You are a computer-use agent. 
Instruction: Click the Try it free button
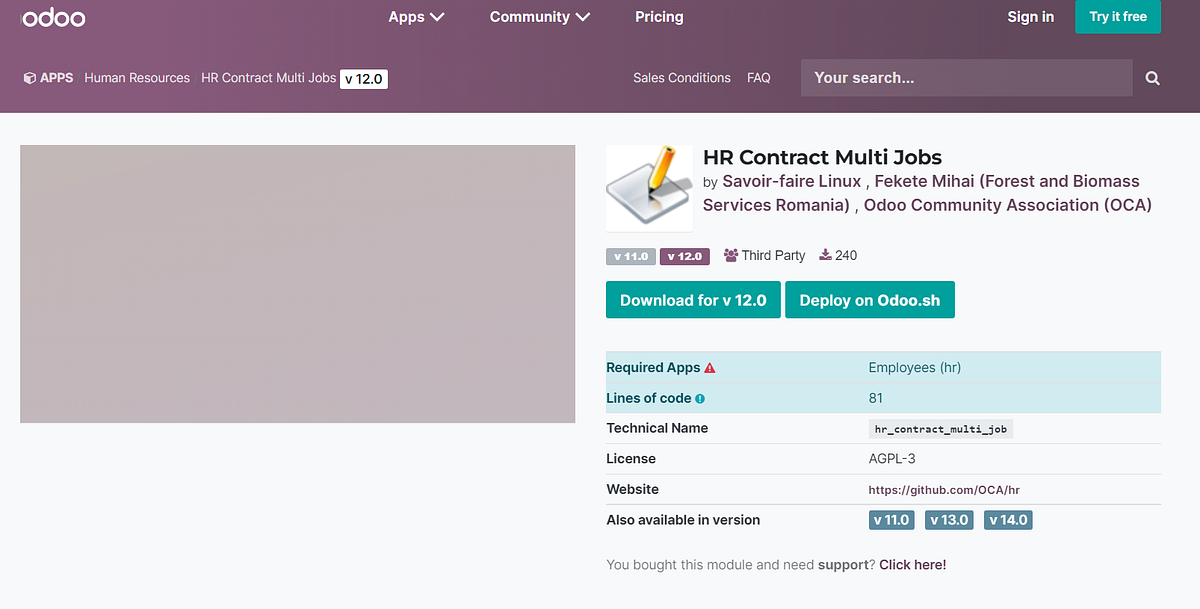1117,16
